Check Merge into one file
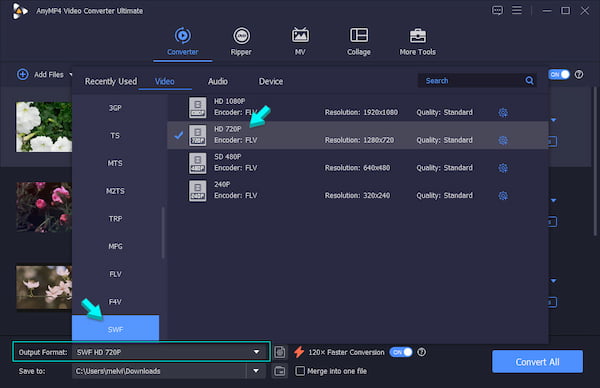Screen dimensions: 600x388 coord(300,371)
